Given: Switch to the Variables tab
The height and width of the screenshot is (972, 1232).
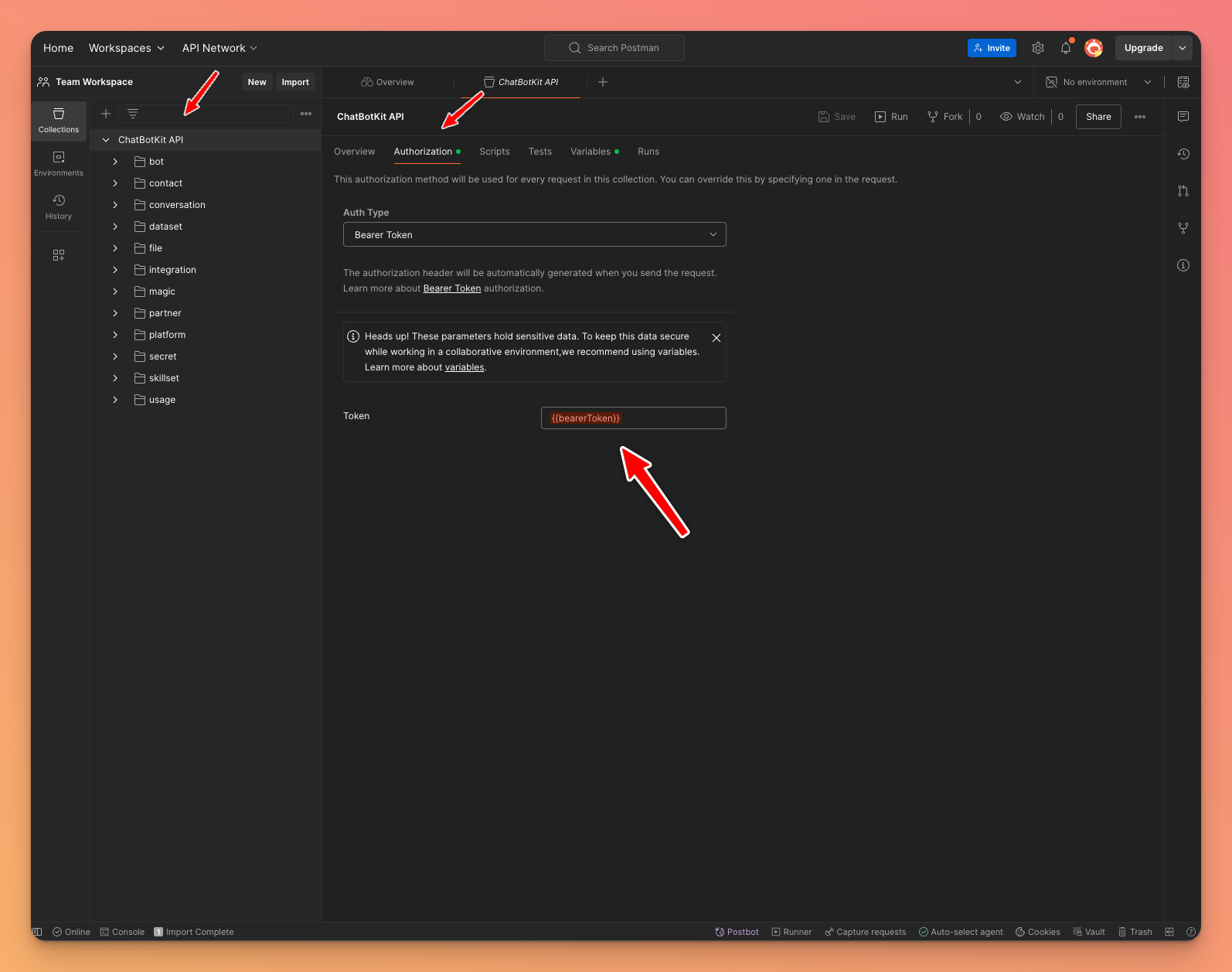Looking at the screenshot, I should click(x=590, y=152).
